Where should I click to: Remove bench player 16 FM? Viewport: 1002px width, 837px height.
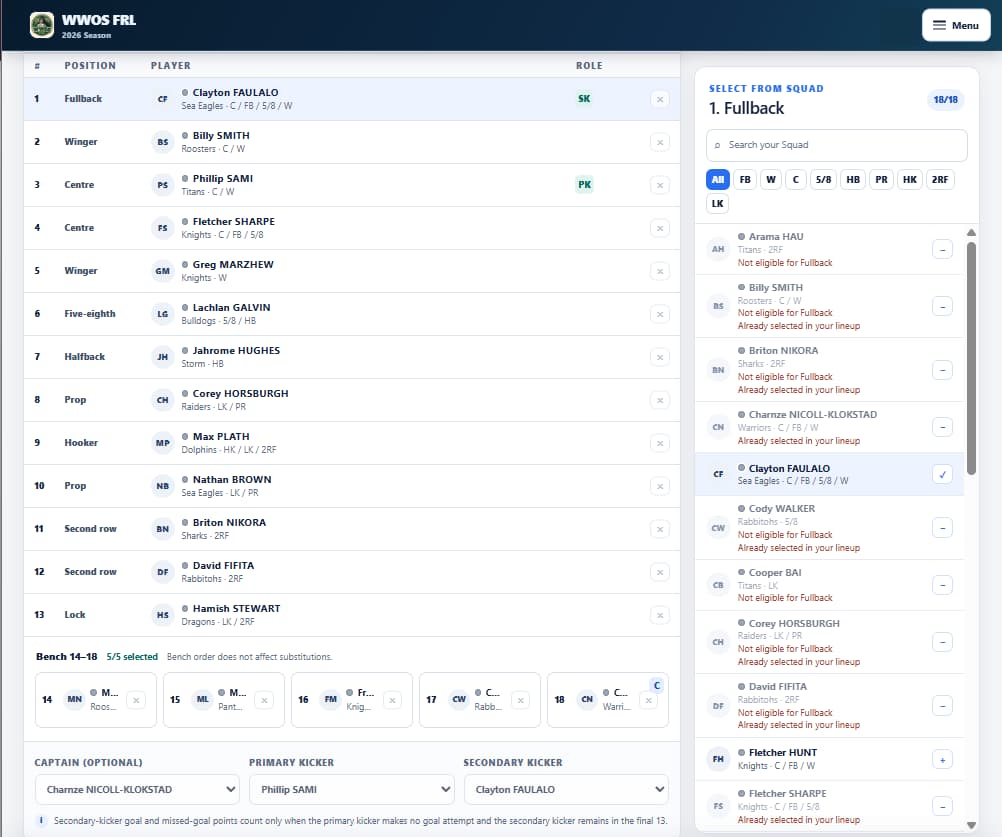pyautogui.click(x=392, y=700)
